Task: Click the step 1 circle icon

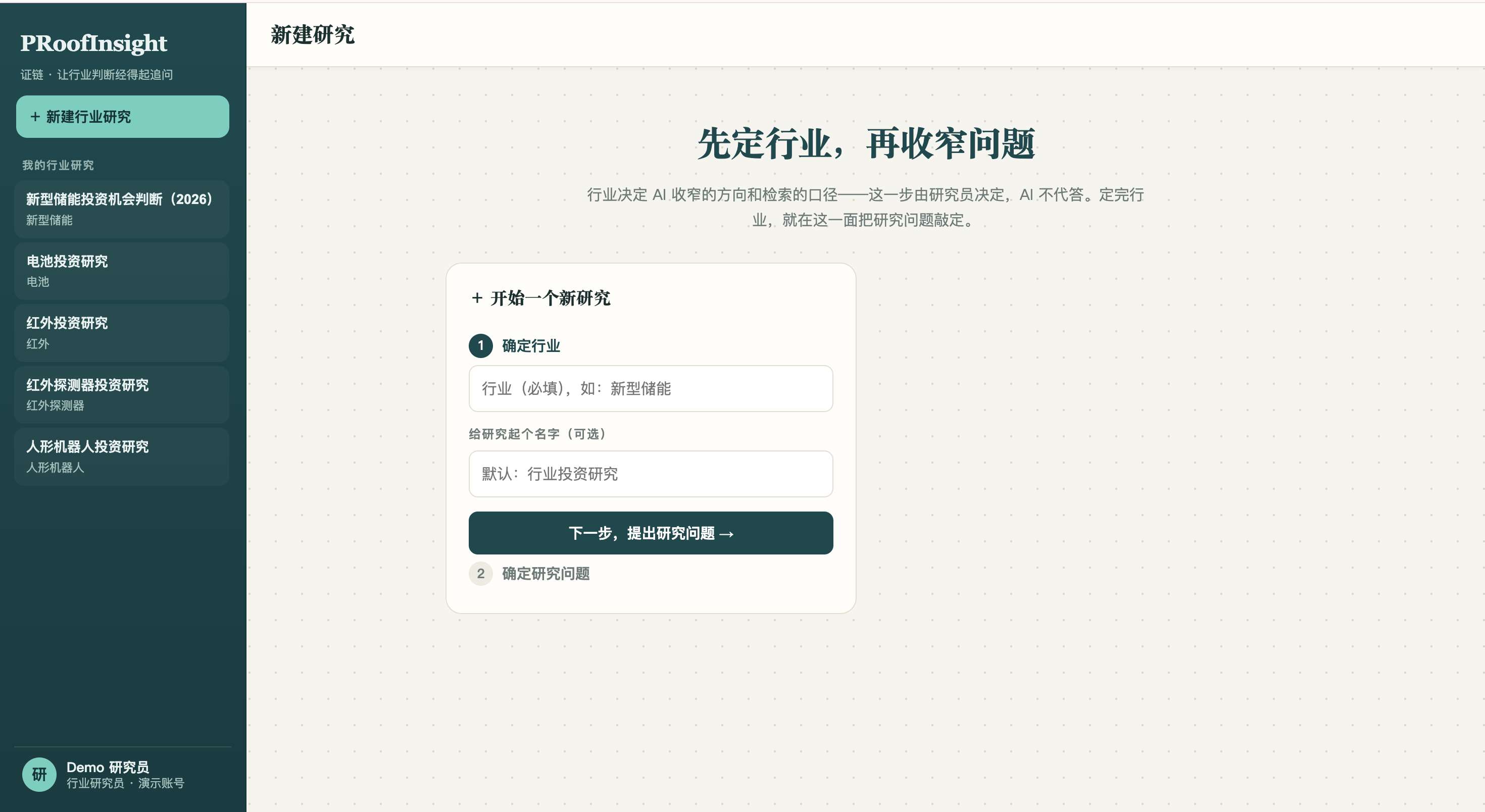Action: [x=480, y=346]
